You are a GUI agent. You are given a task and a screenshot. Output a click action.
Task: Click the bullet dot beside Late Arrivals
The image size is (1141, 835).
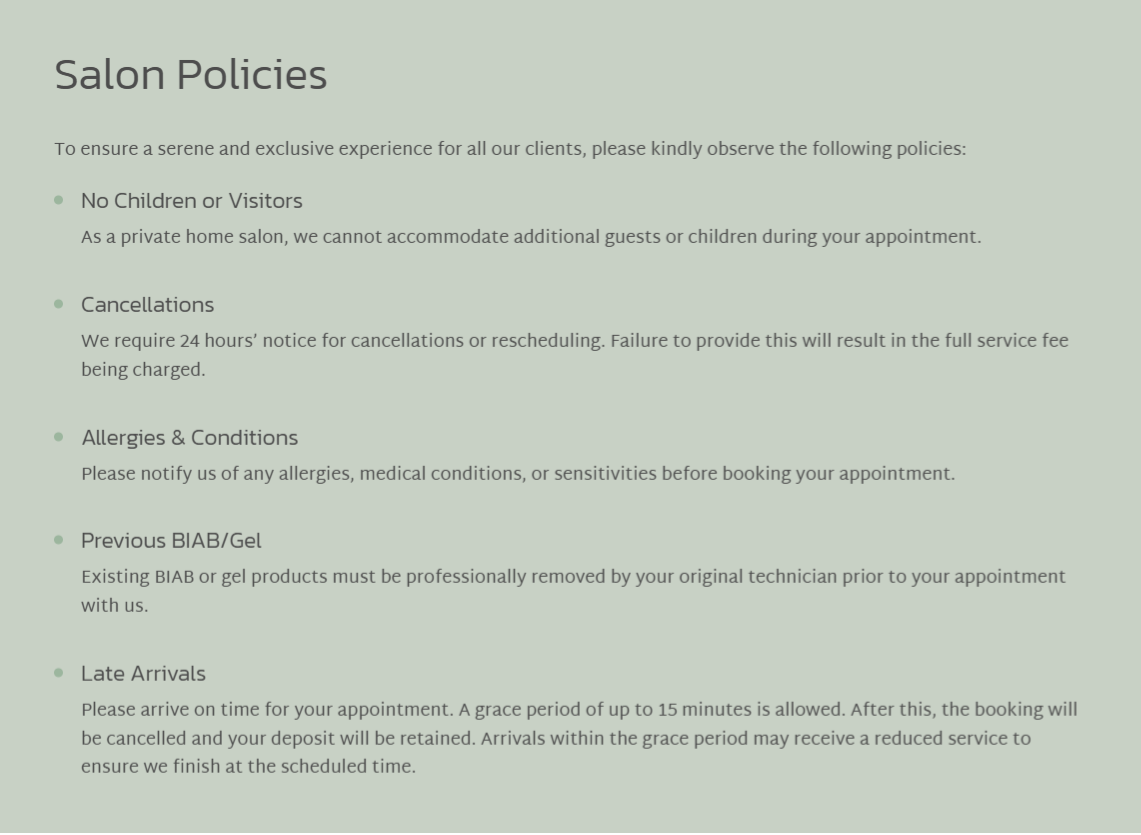59,673
